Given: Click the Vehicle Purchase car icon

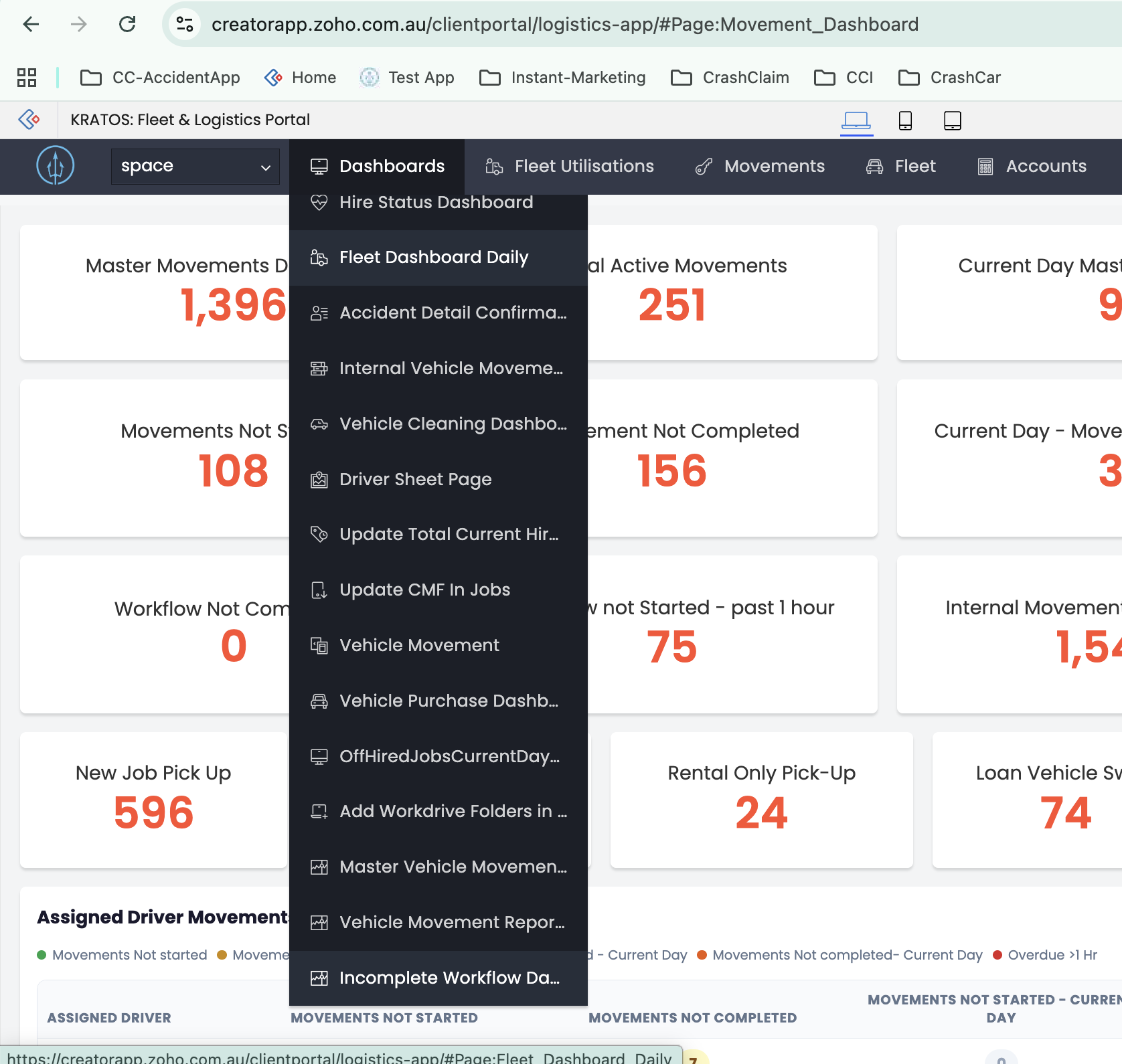Looking at the screenshot, I should [319, 701].
